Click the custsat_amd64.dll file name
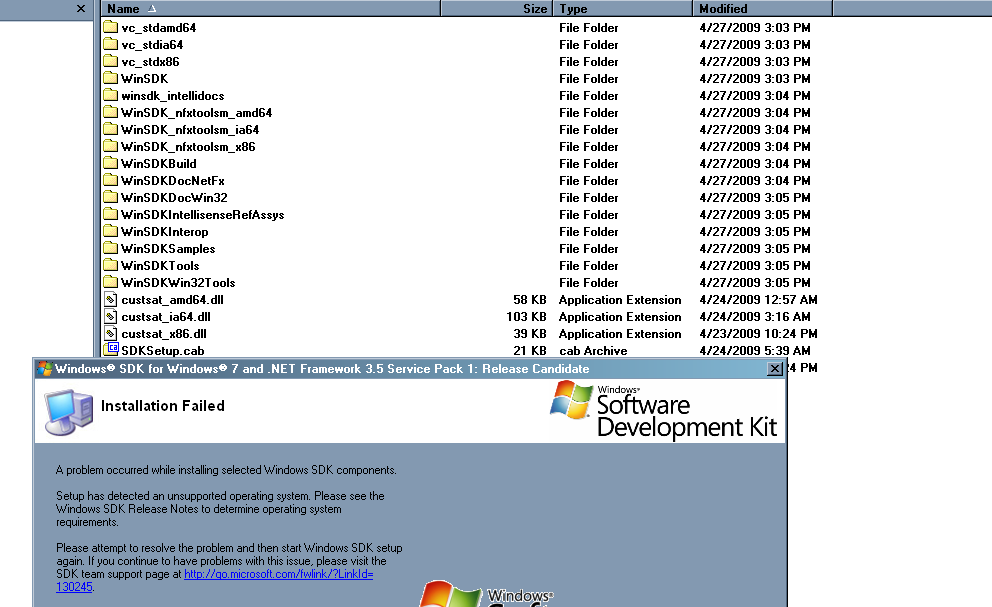Screen dimensions: 992x607 pos(173,300)
